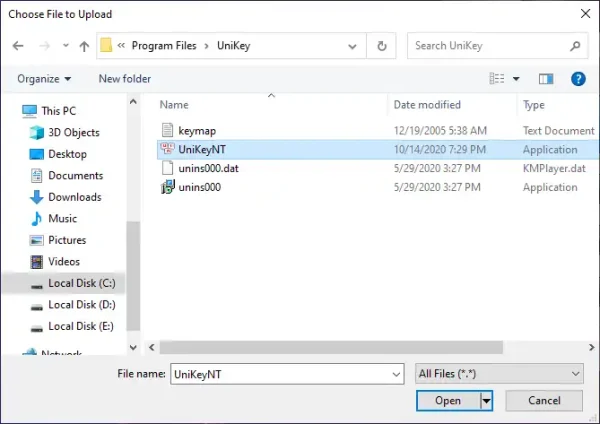Click KMPlayer.dat type cell
The width and height of the screenshot is (600, 424).
coord(554,168)
